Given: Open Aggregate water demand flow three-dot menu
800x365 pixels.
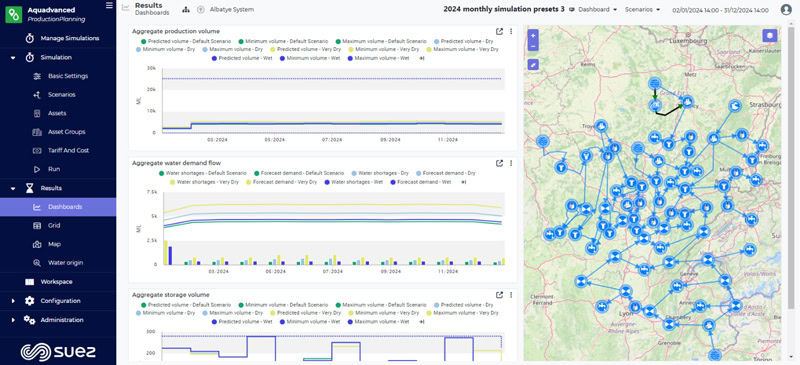Looking at the screenshot, I should [511, 163].
